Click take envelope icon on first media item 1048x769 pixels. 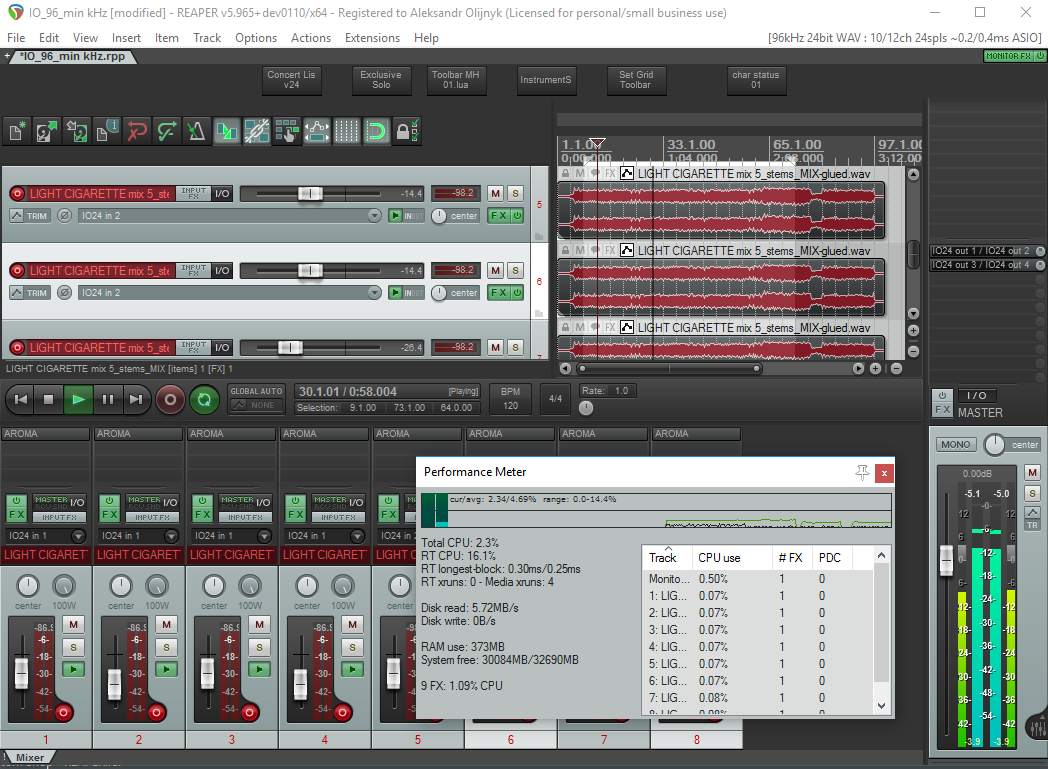click(627, 174)
